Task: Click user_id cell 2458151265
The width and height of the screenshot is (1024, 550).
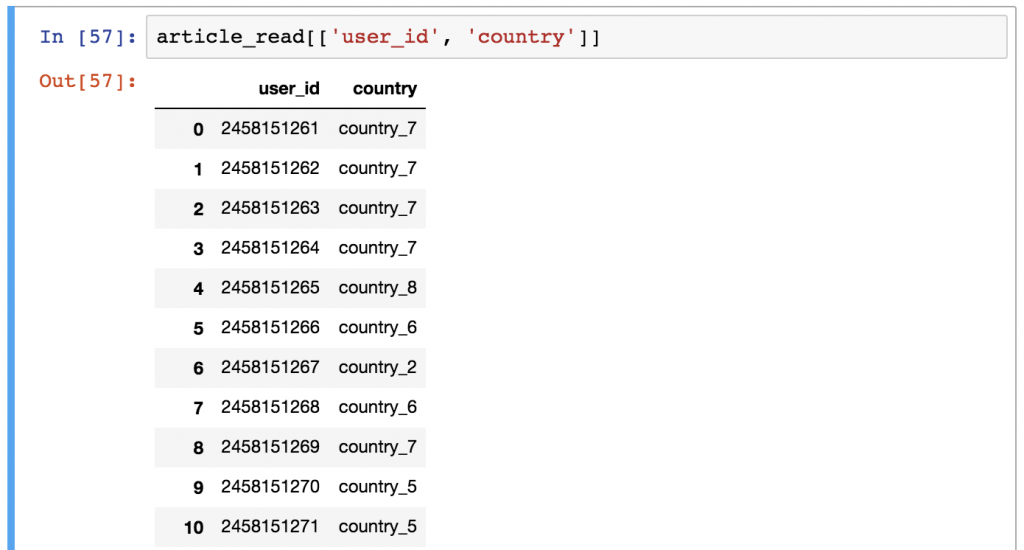Action: coord(270,288)
